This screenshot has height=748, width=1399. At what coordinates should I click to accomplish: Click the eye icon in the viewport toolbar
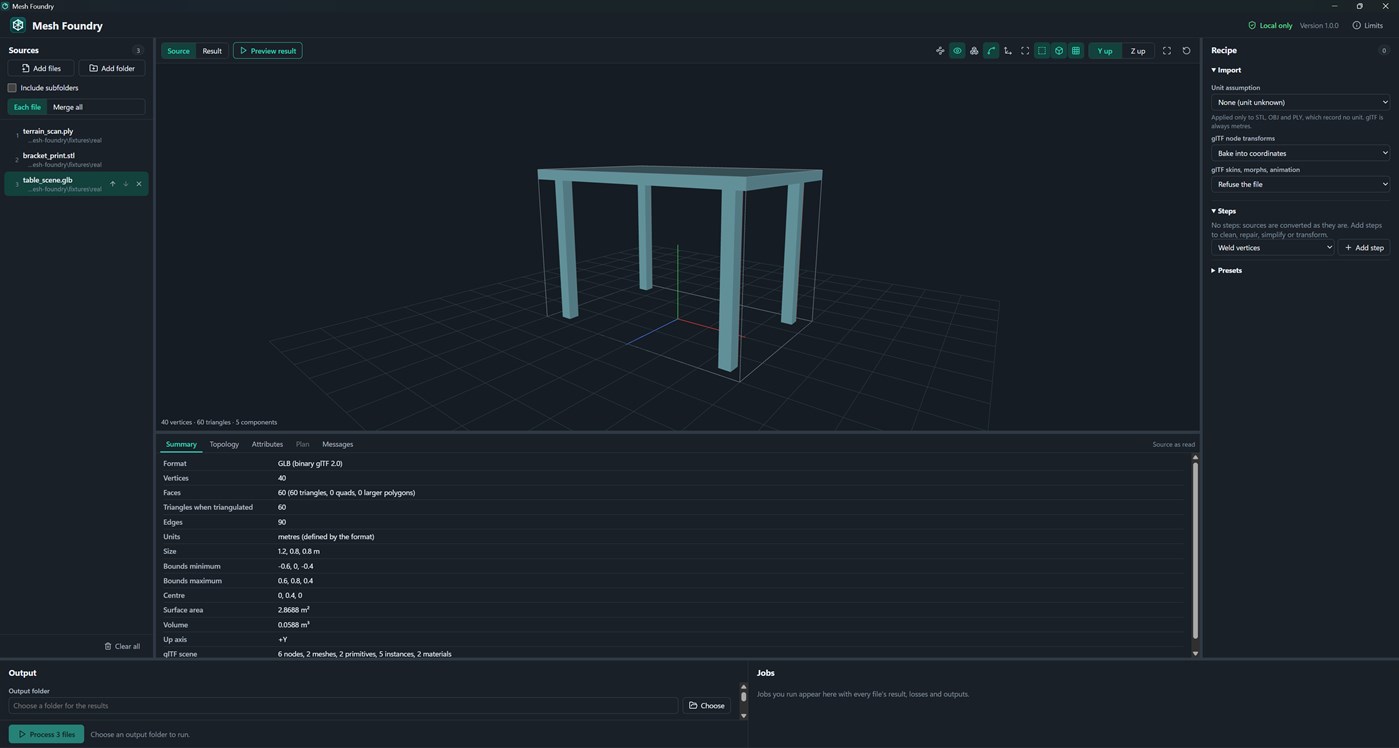[x=957, y=51]
